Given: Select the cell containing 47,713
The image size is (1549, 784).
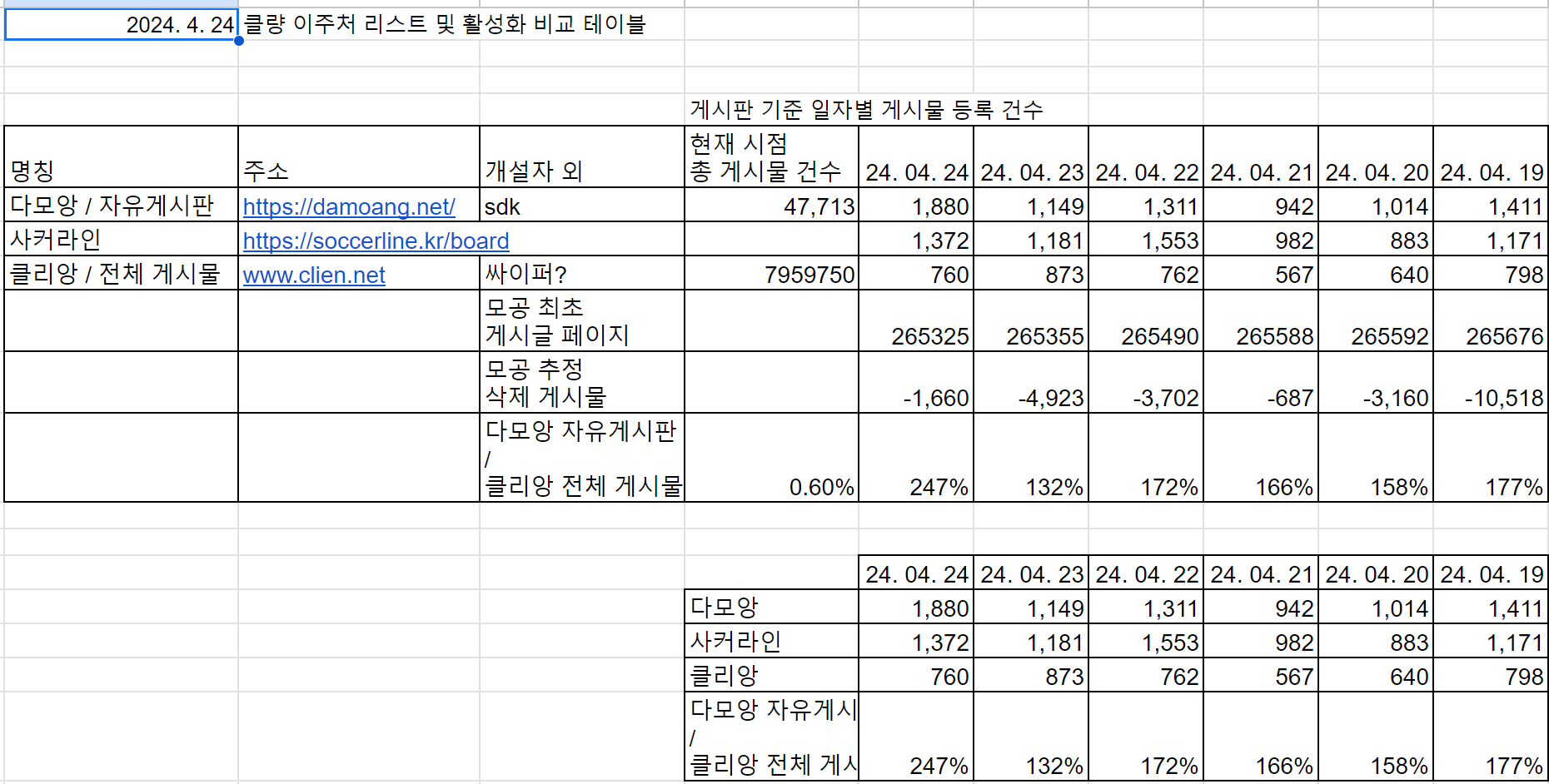Looking at the screenshot, I should [x=771, y=205].
